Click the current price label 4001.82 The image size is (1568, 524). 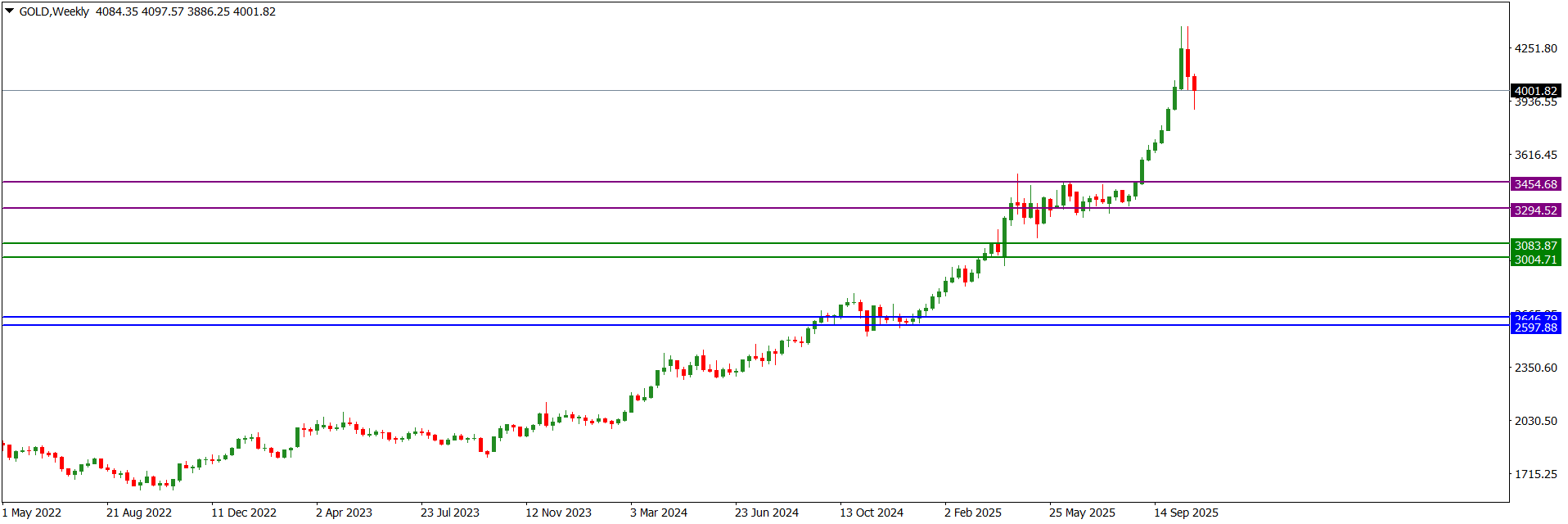pos(1535,91)
